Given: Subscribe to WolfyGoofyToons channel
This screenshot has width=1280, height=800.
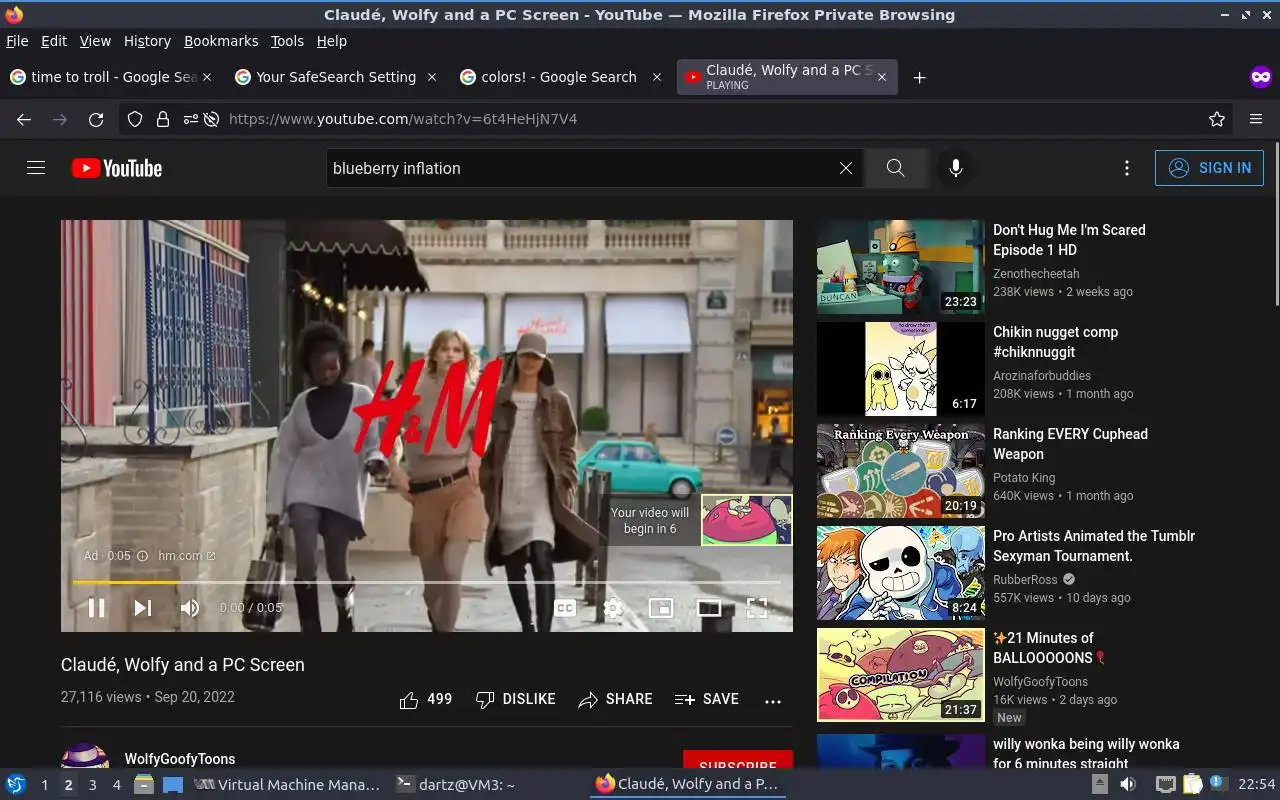Looking at the screenshot, I should pos(738,762).
